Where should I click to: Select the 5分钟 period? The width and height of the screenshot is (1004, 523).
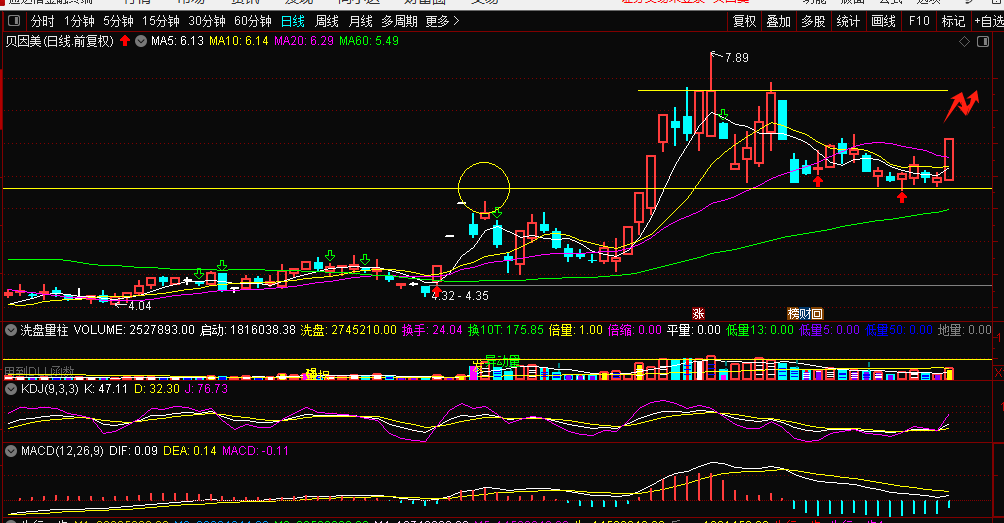pyautogui.click(x=118, y=21)
